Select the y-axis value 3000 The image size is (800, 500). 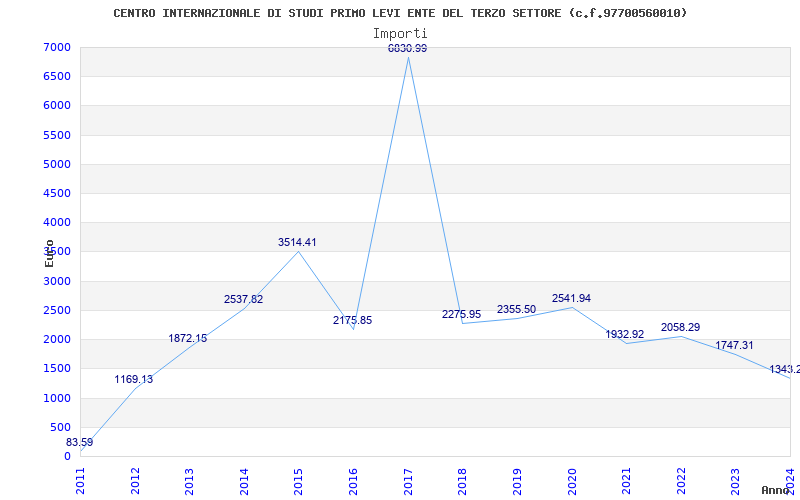[x=57, y=281]
